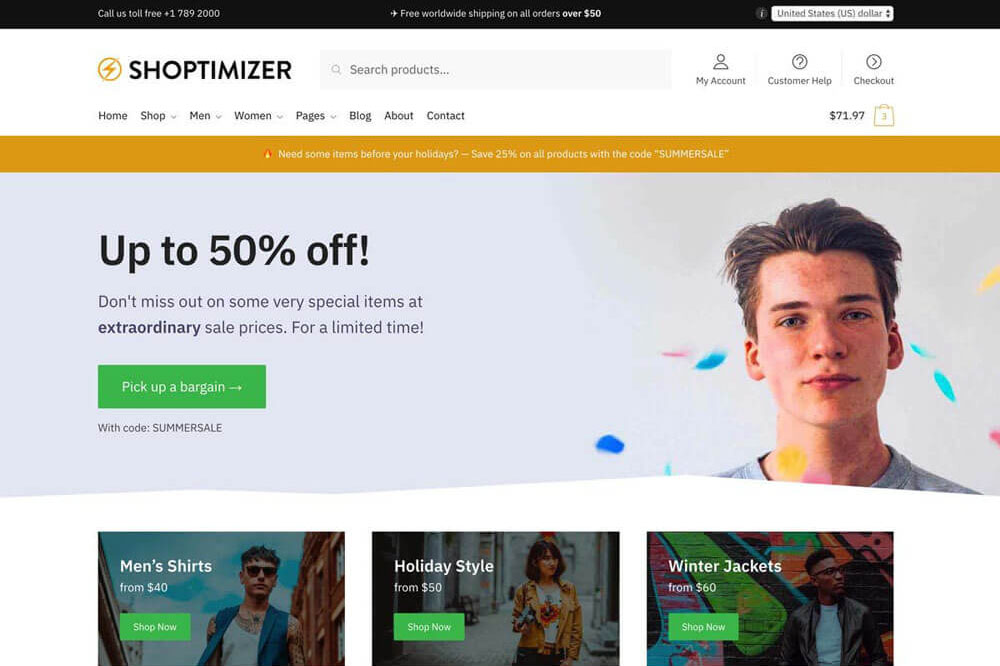
Task: Go to Checkout arrow icon
Action: 874,61
